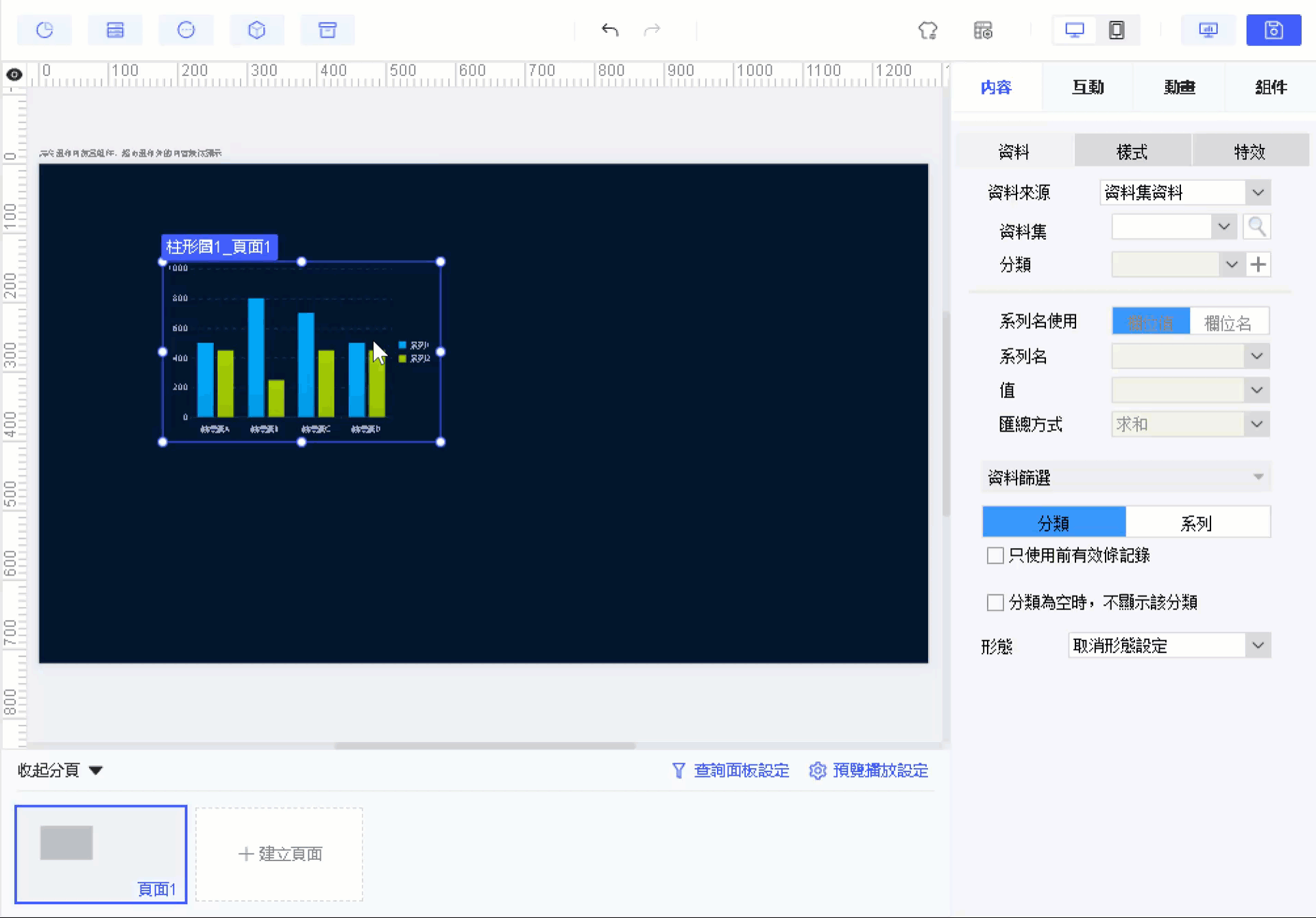Viewport: 1316px width, 918px height.
Task: Click the 3D cube component icon
Action: 256,30
